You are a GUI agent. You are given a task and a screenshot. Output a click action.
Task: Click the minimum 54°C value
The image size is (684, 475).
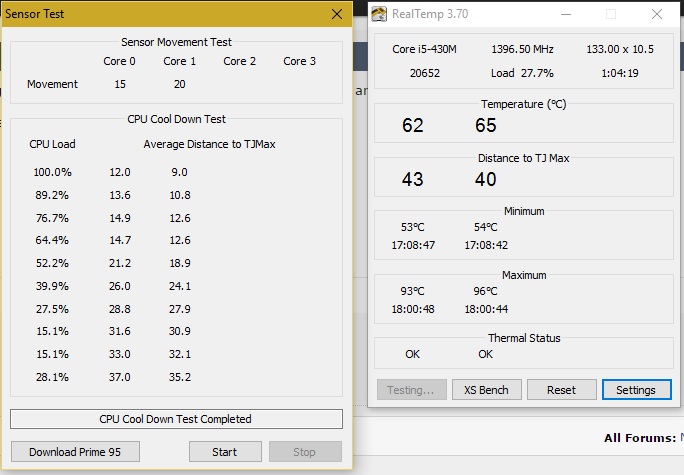coord(486,227)
